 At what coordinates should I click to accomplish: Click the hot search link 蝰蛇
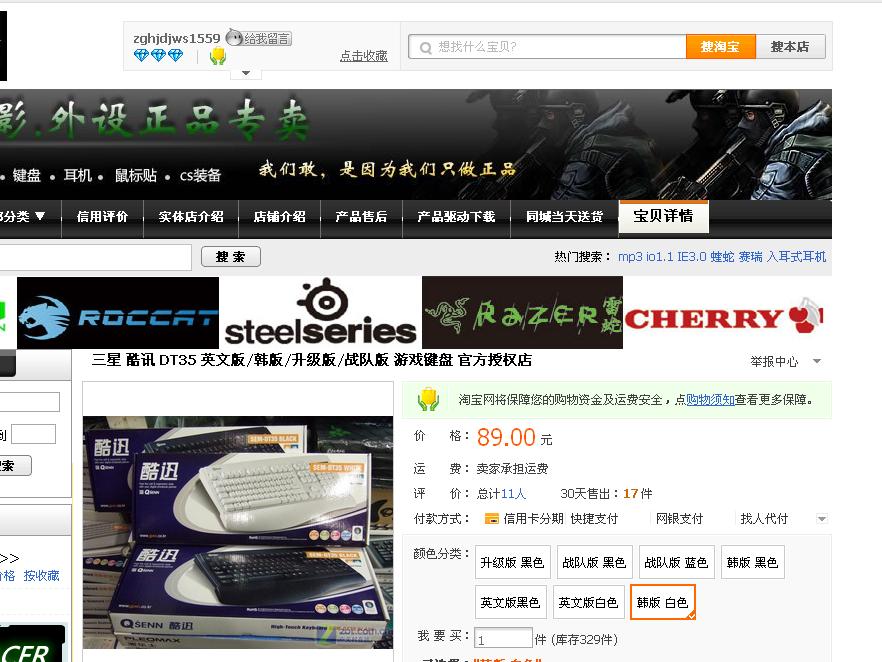(722, 257)
